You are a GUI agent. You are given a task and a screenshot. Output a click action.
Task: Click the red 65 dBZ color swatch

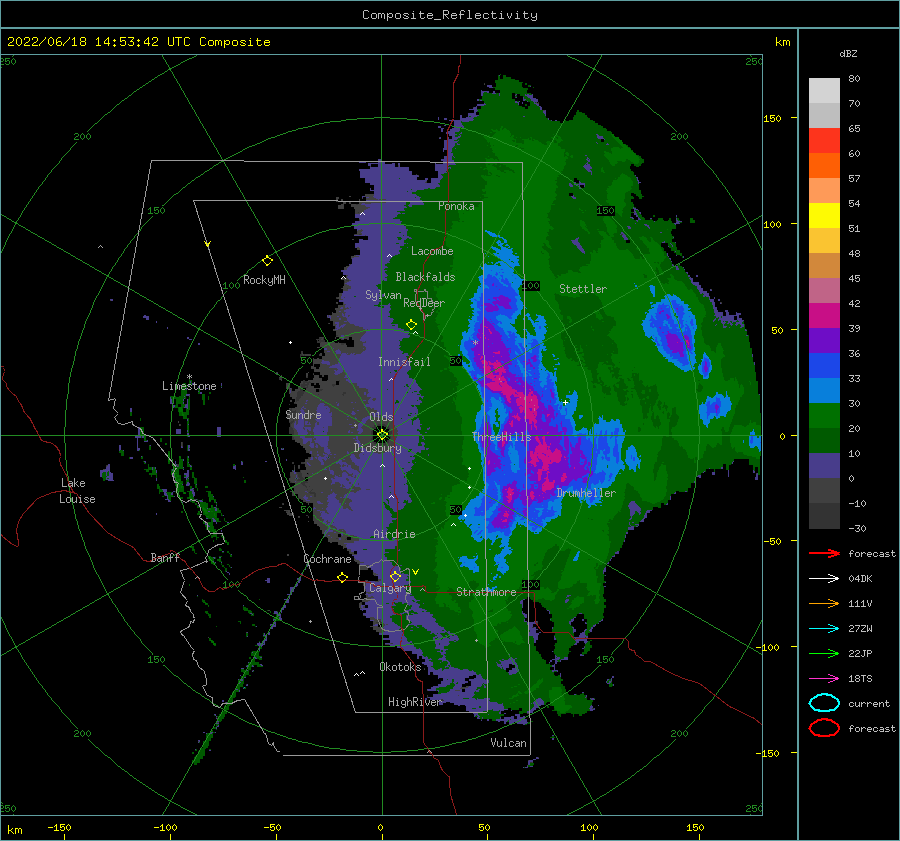pyautogui.click(x=824, y=140)
